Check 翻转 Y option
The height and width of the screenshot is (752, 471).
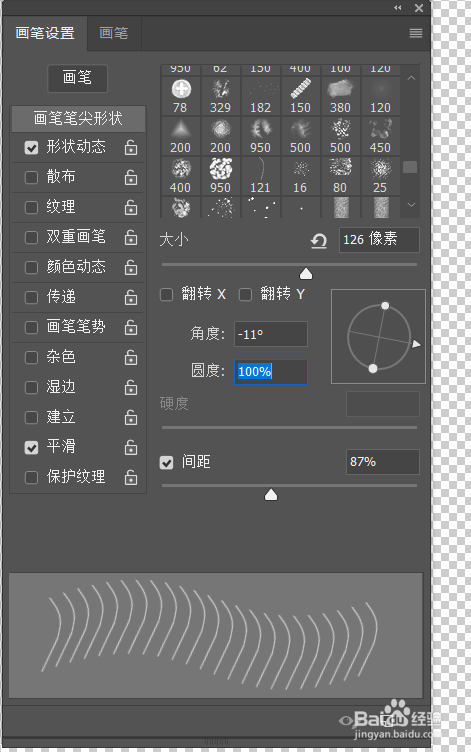click(x=245, y=294)
